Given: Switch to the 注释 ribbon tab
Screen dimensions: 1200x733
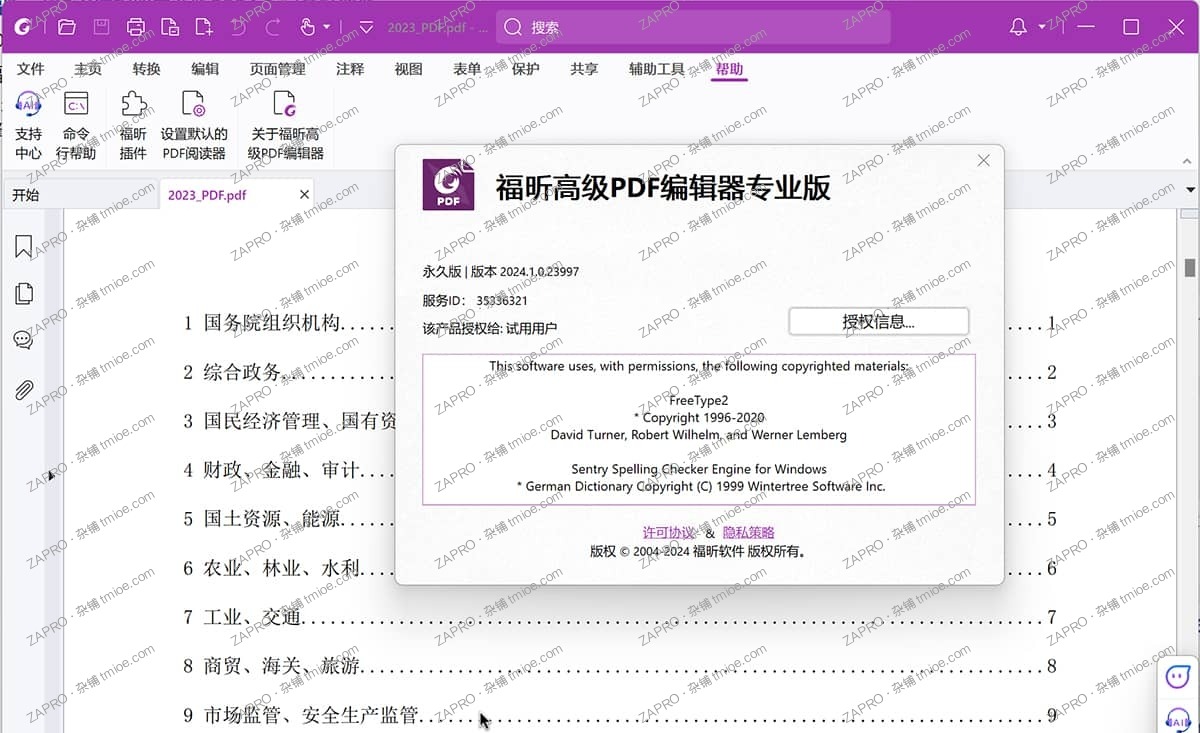Looking at the screenshot, I should [x=350, y=69].
